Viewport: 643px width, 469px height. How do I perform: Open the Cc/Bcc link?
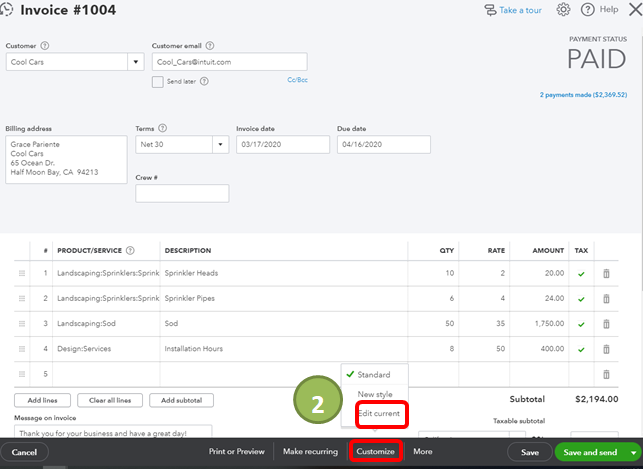tap(297, 80)
